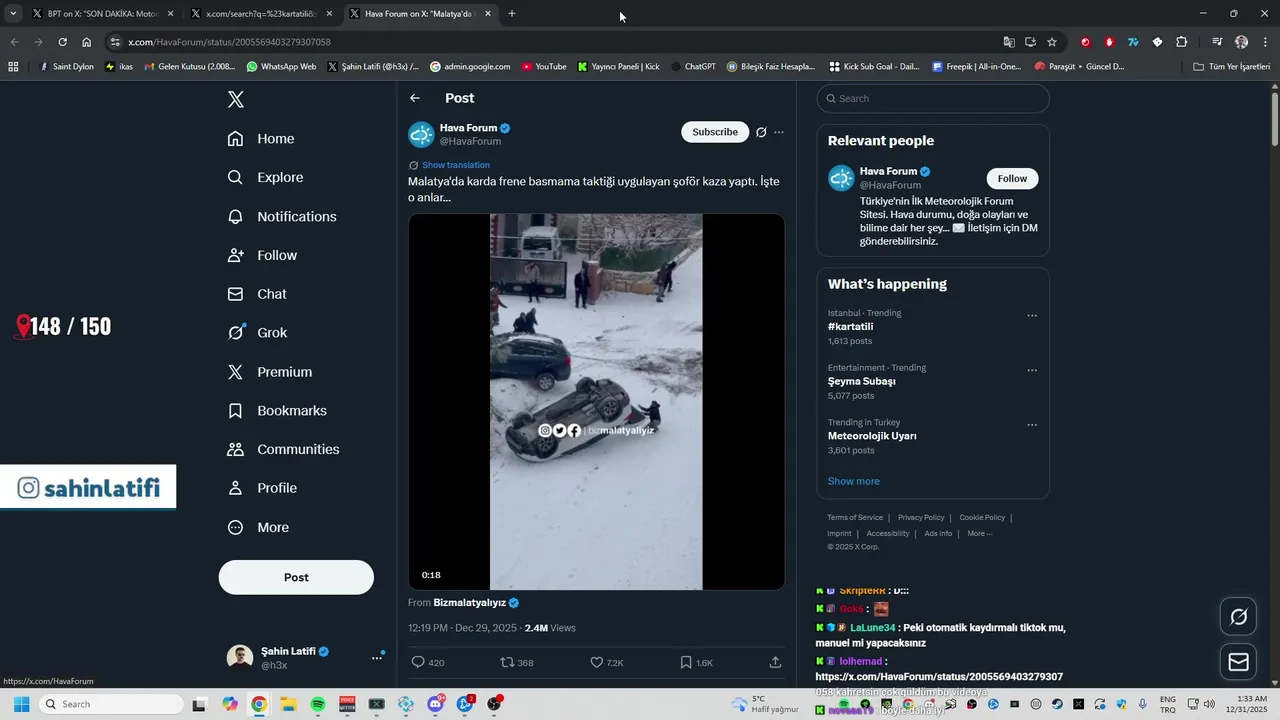Open the Windows Start button
This screenshot has width=1280, height=720.
(21, 704)
